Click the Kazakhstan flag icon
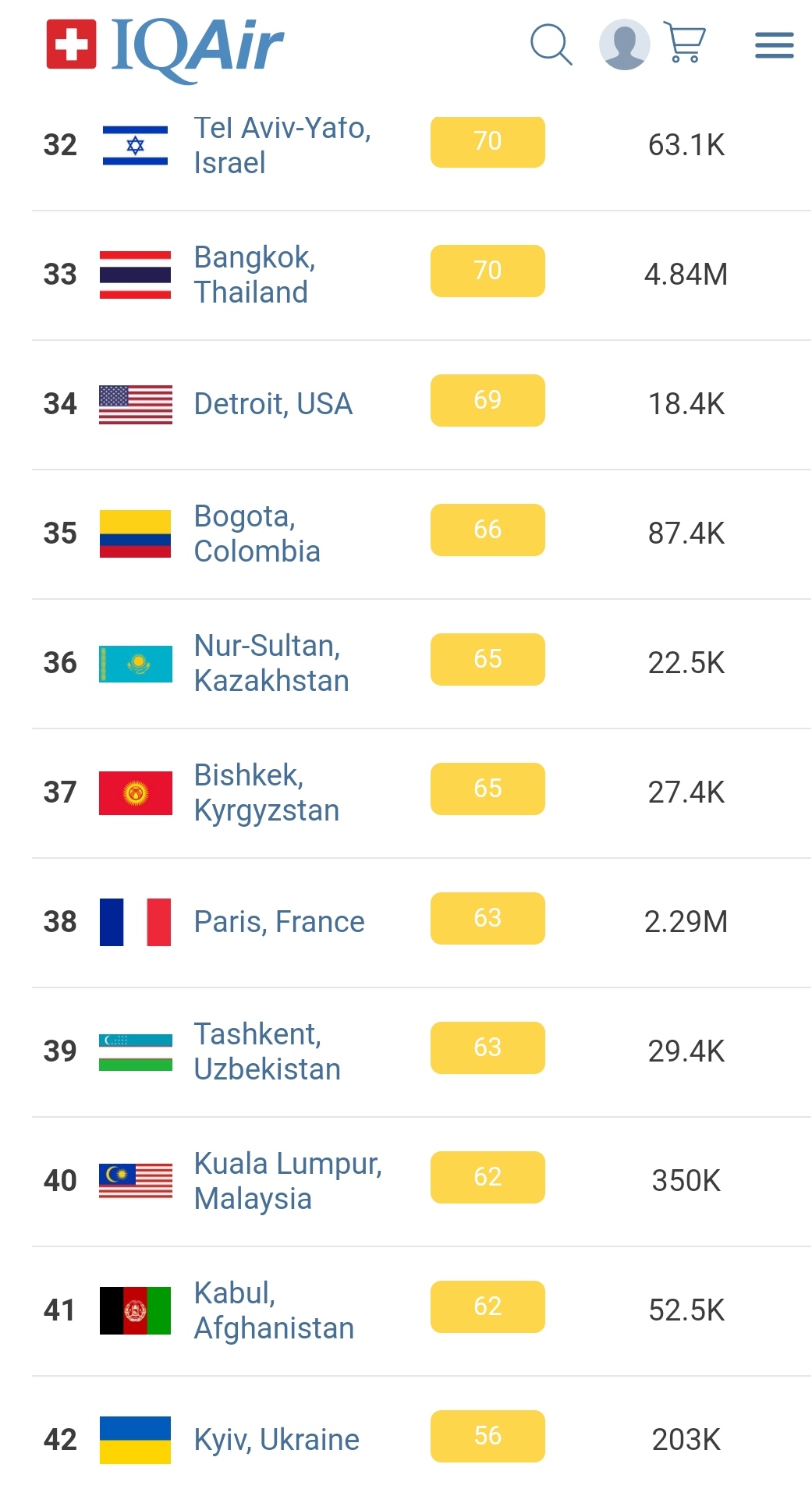 [135, 663]
